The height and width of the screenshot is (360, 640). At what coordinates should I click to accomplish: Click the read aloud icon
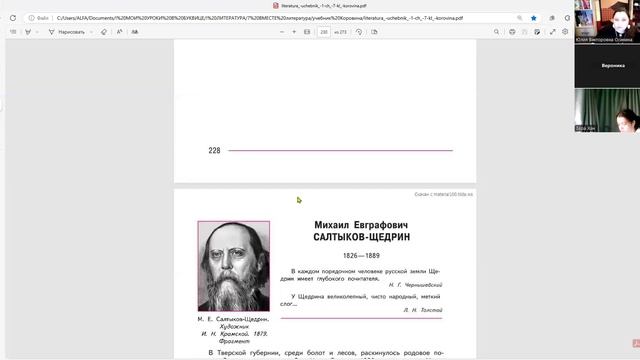119,32
